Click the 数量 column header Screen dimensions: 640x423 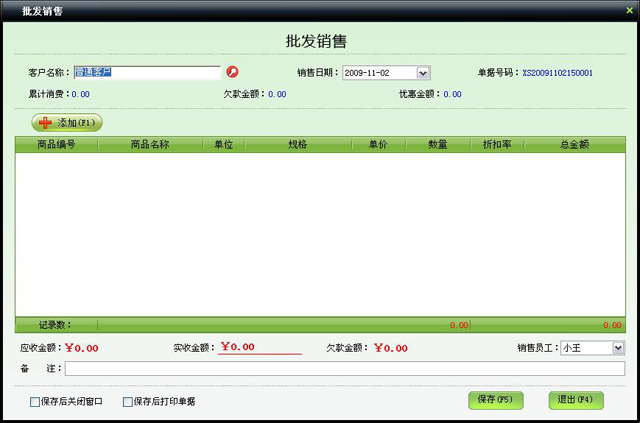tap(437, 145)
